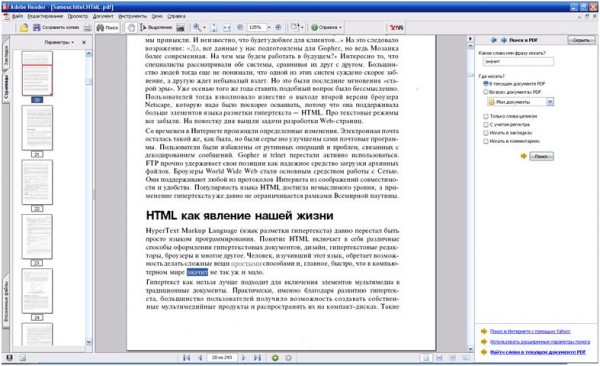This screenshot has height=366, width=600.
Task: Open the File menu
Action: [17, 16]
